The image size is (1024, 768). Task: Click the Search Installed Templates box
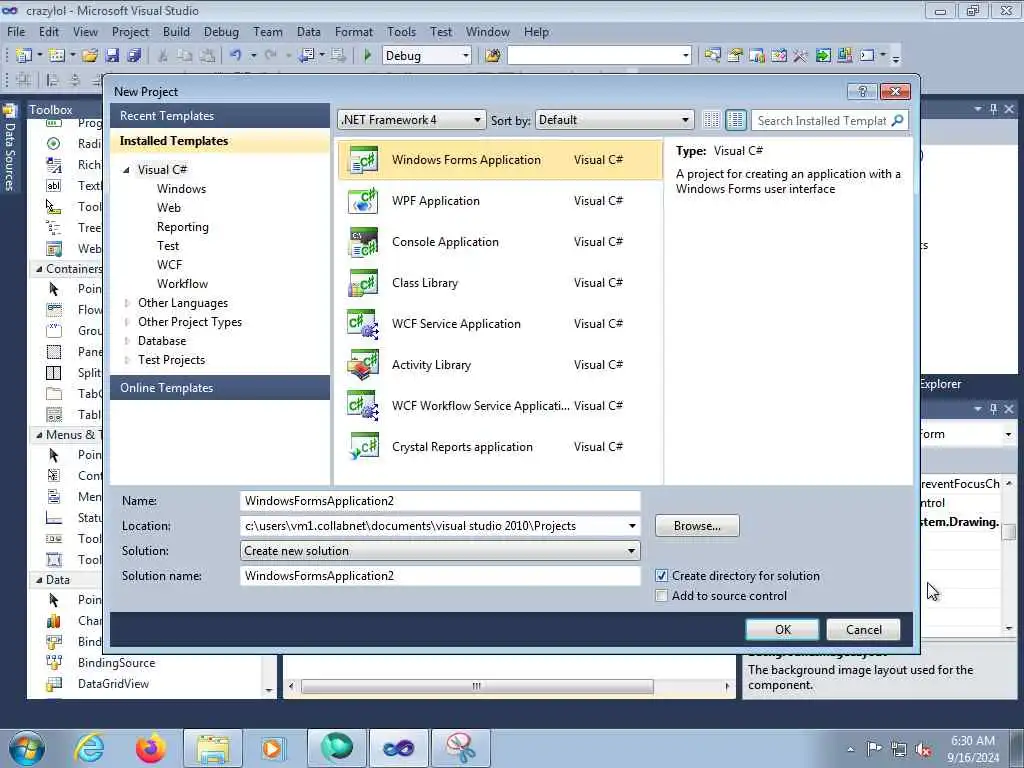pyautogui.click(x=822, y=120)
